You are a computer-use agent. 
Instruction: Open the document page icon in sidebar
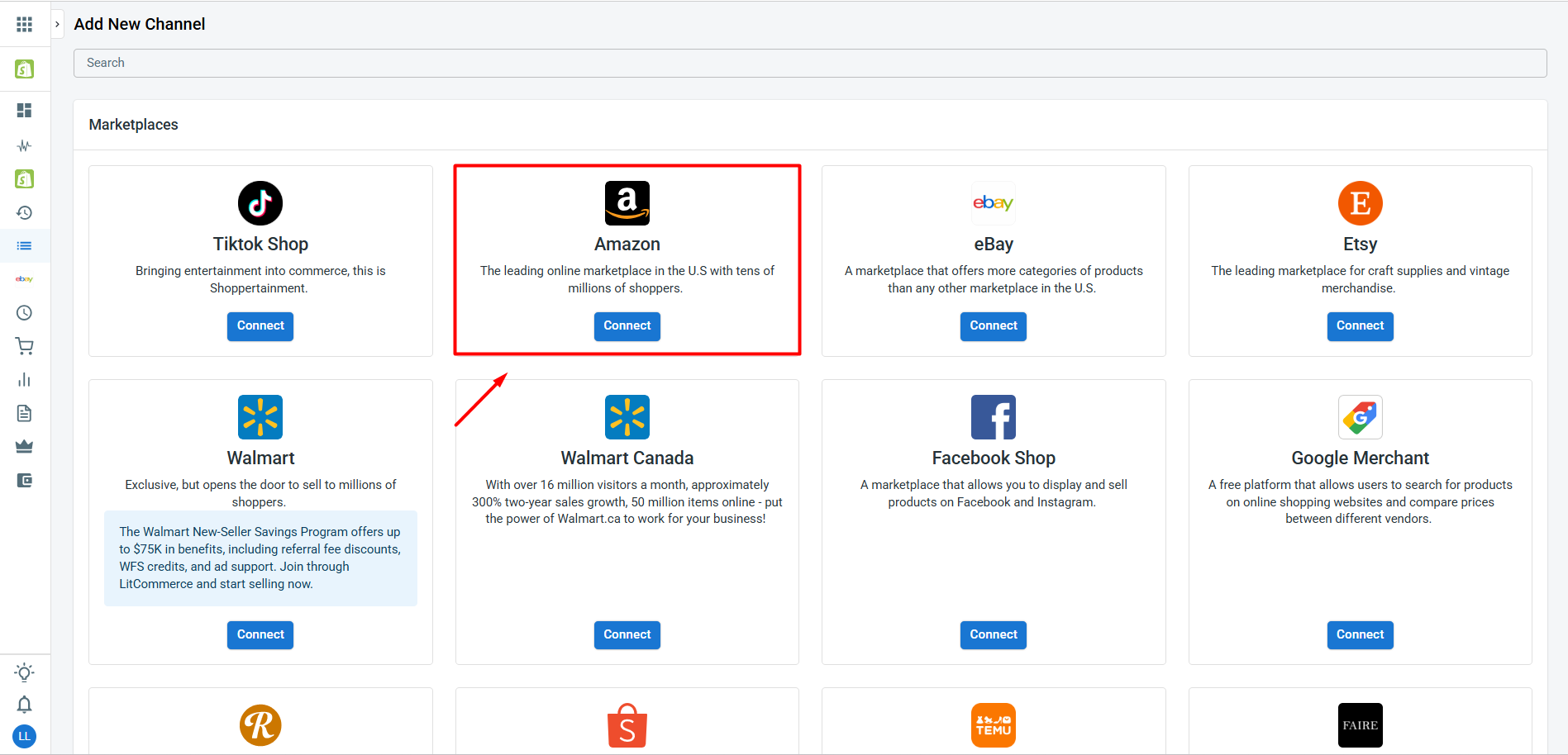tap(24, 413)
